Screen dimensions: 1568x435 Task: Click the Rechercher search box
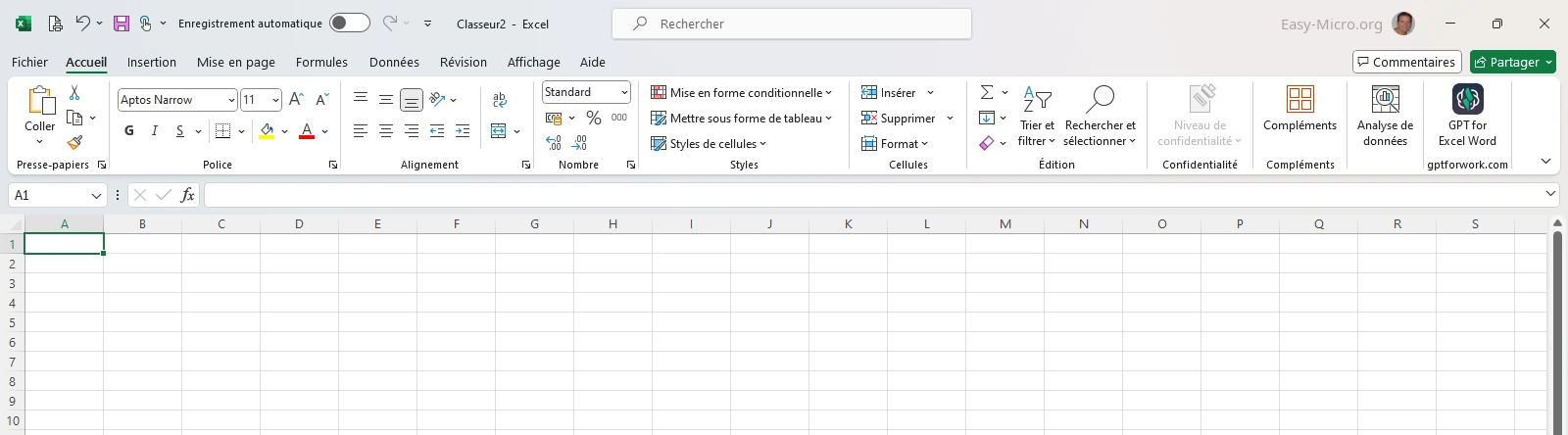(x=792, y=24)
